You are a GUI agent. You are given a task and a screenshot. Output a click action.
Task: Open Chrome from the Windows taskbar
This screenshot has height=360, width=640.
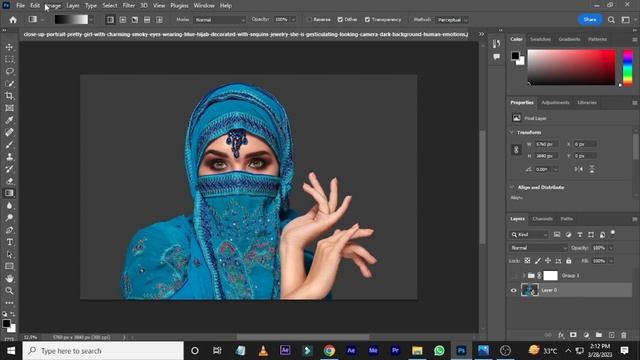pyautogui.click(x=329, y=351)
